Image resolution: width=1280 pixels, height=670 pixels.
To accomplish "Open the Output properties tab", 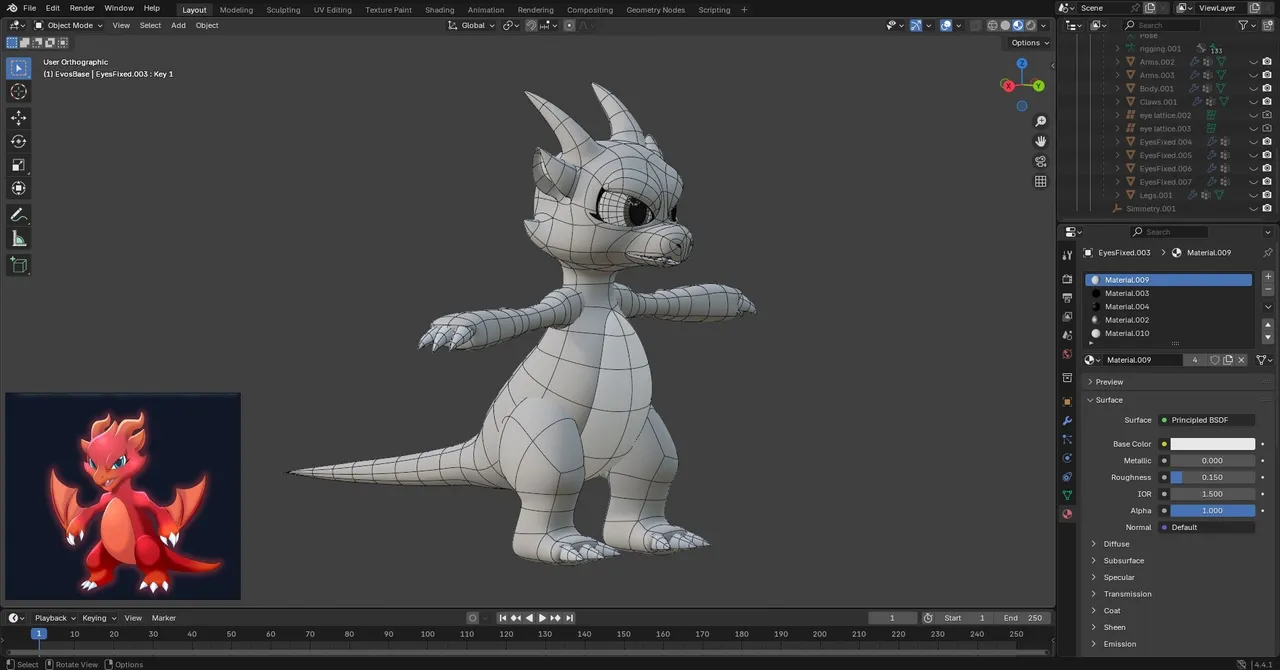I will (1067, 298).
